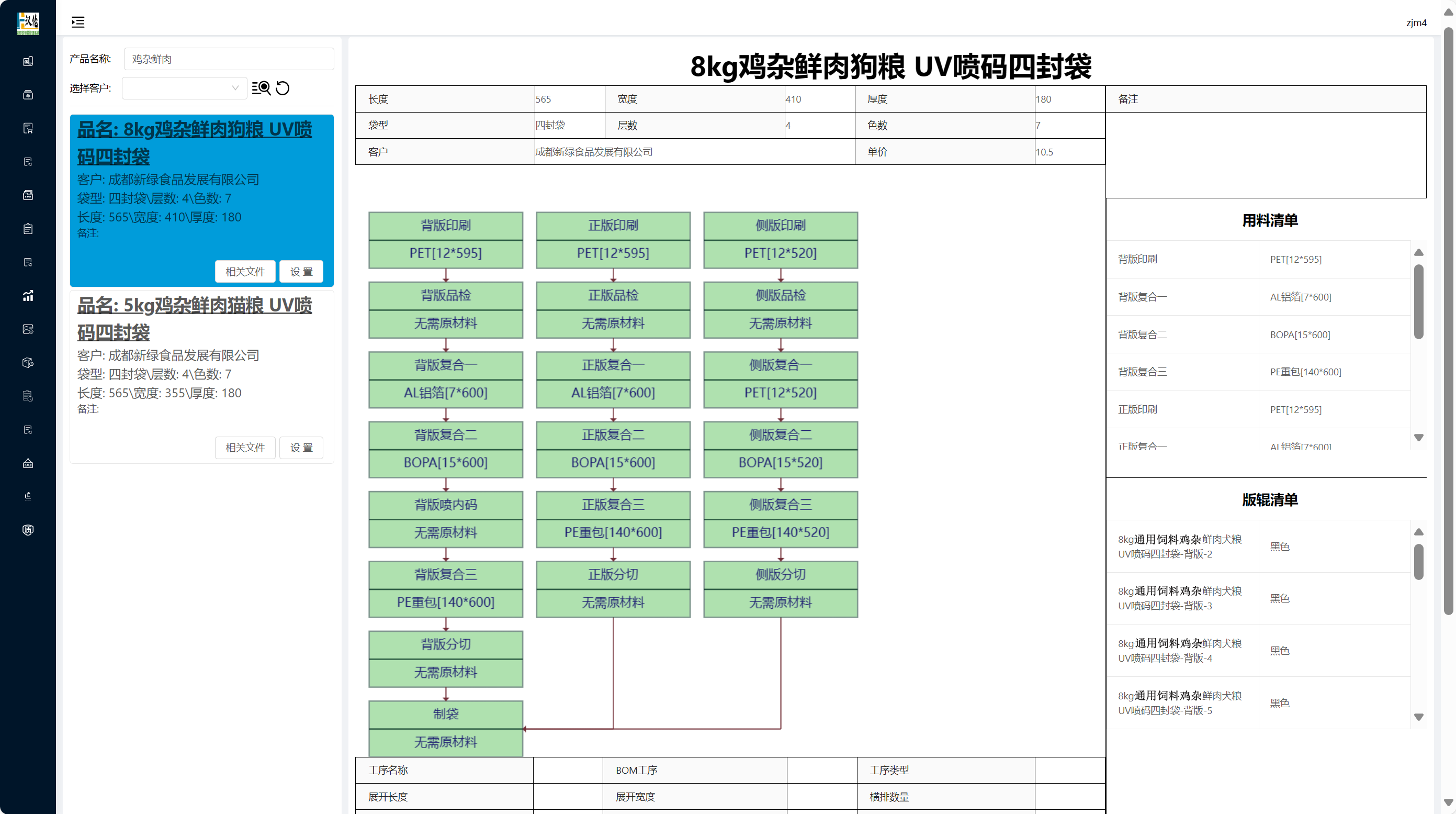Open the small stamp sidebar icon above the quality shield
Viewport: 1456px width, 814px height.
click(28, 497)
